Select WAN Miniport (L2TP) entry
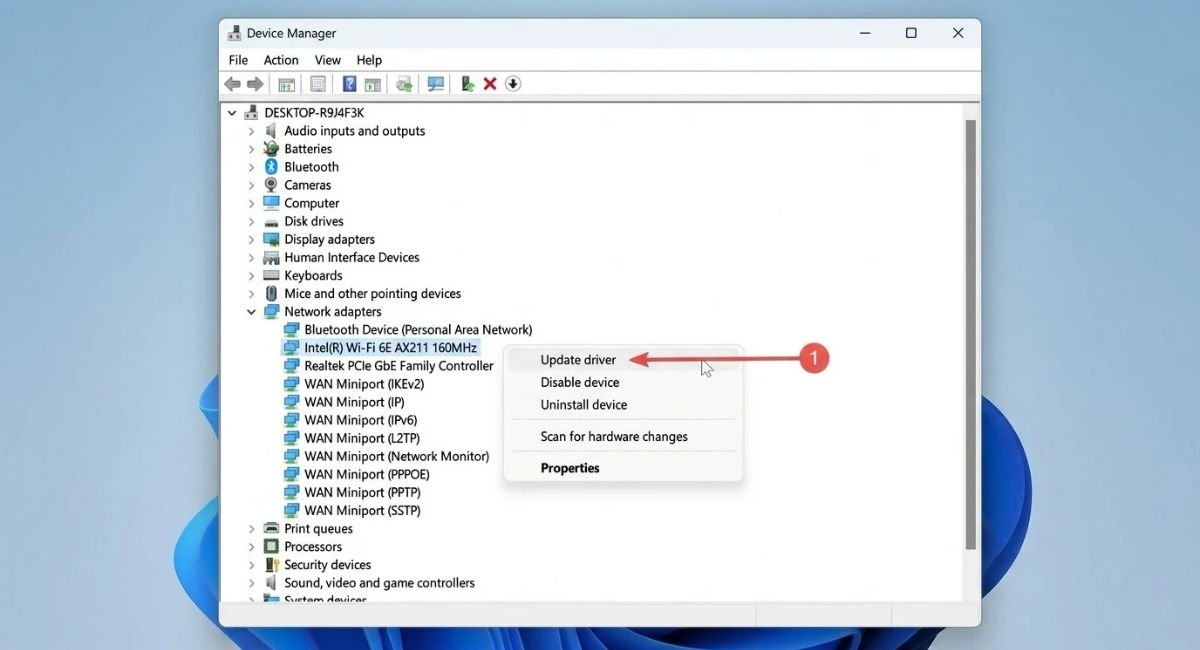The image size is (1200, 650). (360, 438)
